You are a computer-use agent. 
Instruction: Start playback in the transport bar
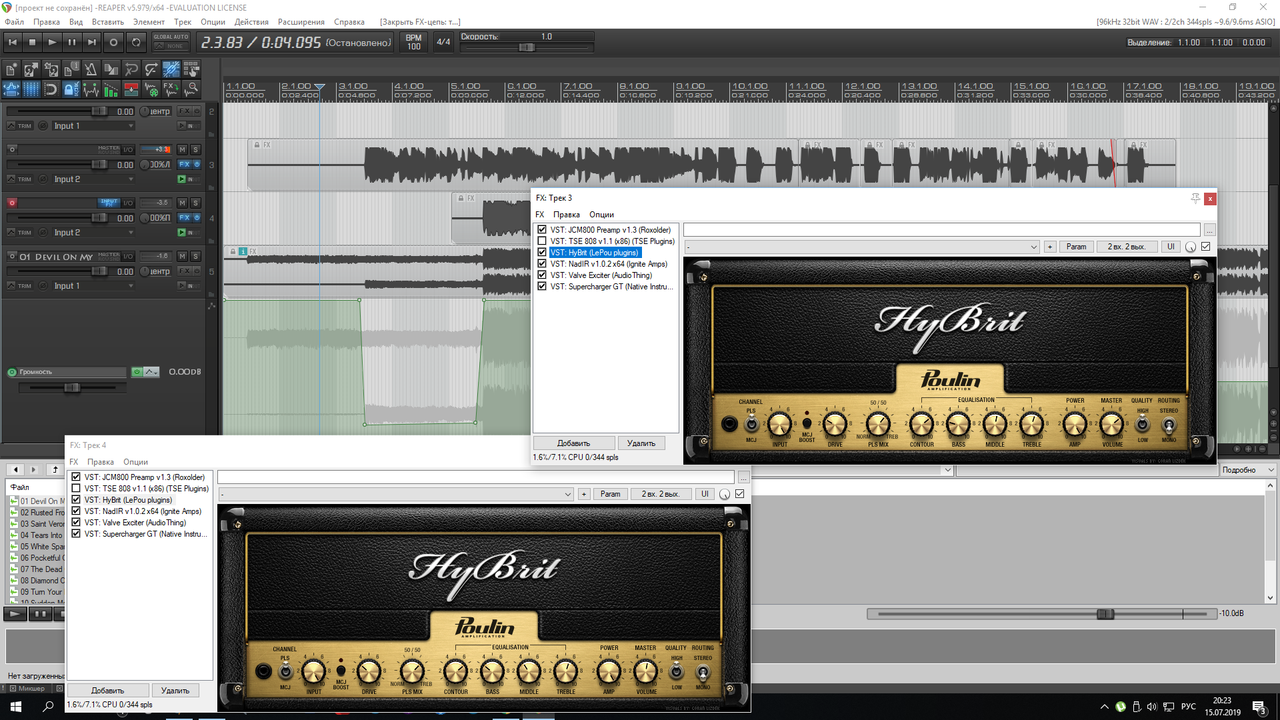[52, 42]
